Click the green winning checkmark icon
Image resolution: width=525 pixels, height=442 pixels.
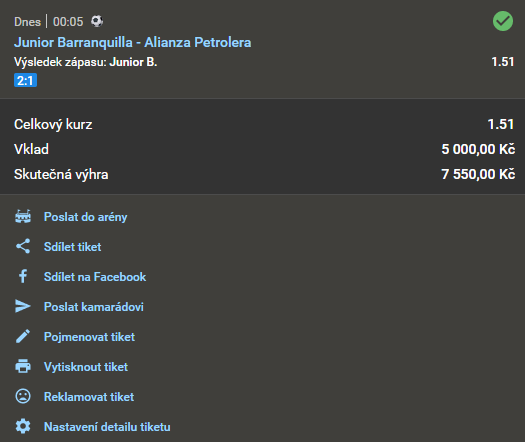[x=503, y=21]
